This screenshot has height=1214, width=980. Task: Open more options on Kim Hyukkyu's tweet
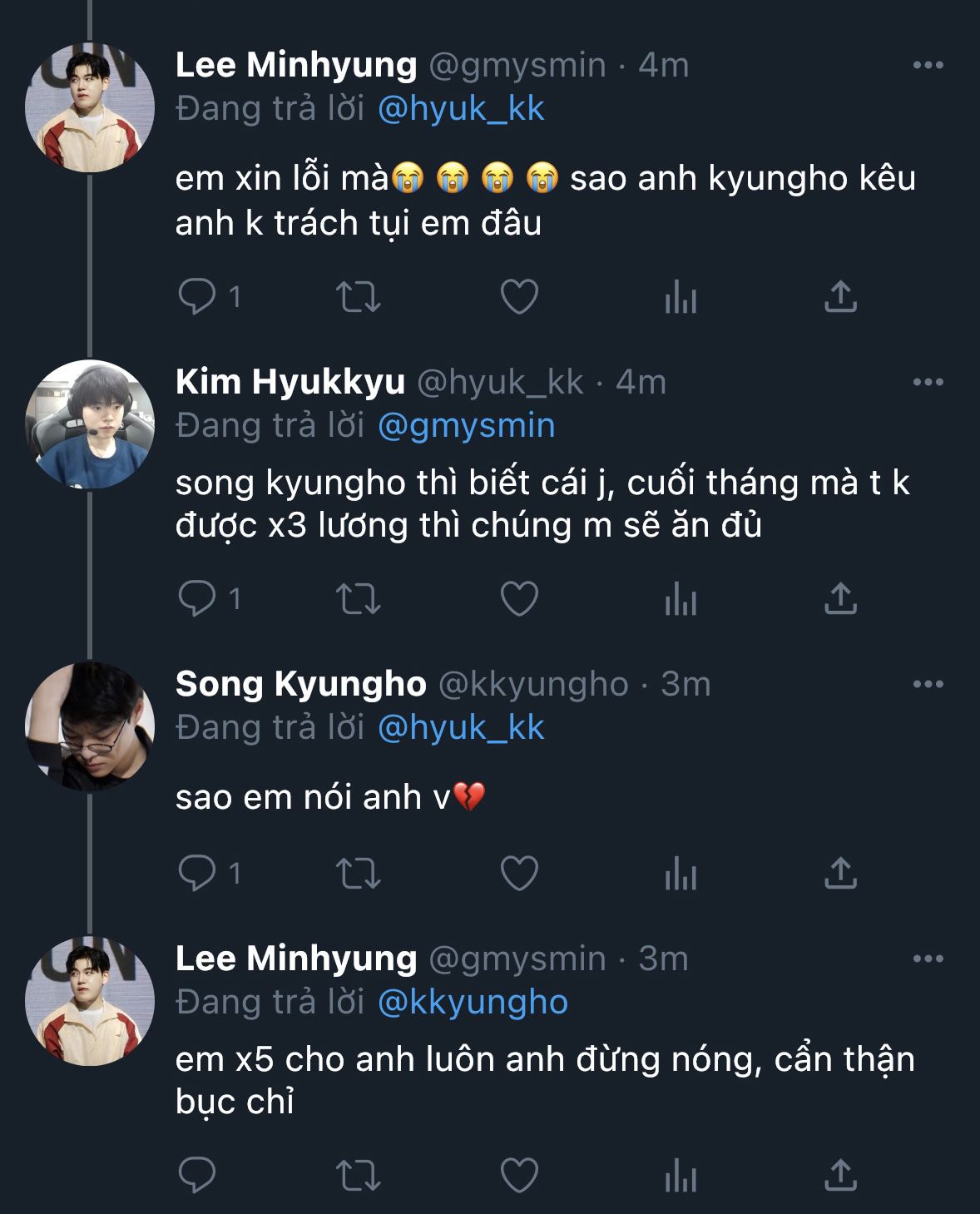928,382
